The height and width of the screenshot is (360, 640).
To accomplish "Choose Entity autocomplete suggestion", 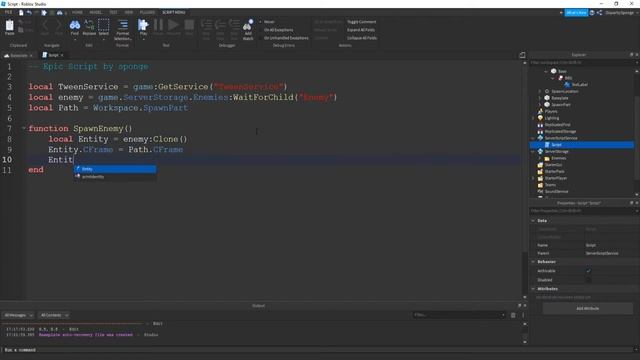I will click(x=115, y=169).
